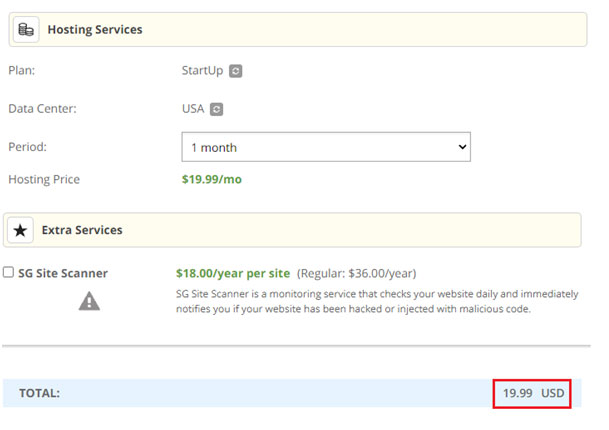The image size is (609, 430).
Task: Click the Period field label
Action: [28, 147]
